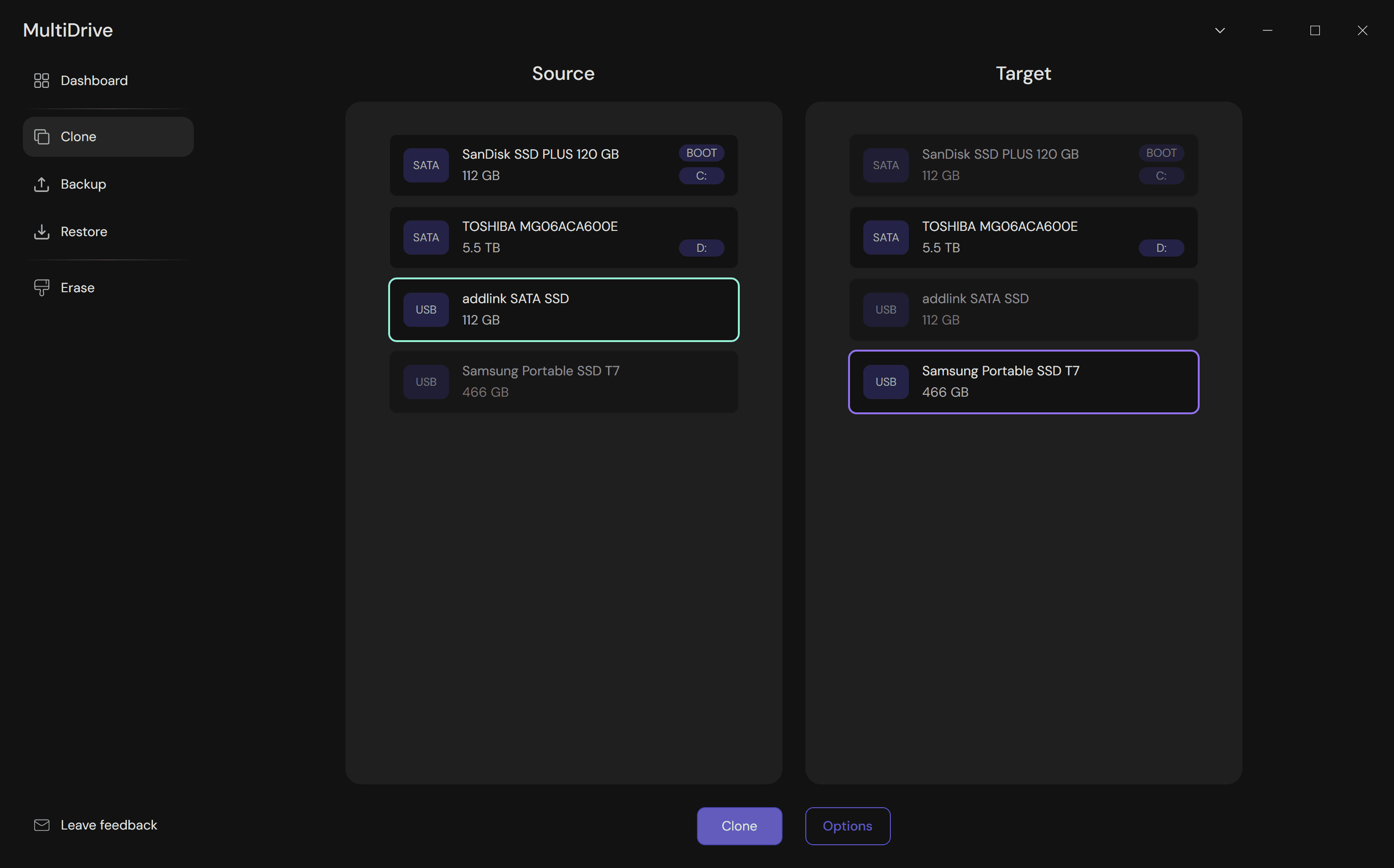Image resolution: width=1394 pixels, height=868 pixels.
Task: Click the envelope icon next to Leave feedback
Action: [x=41, y=825]
